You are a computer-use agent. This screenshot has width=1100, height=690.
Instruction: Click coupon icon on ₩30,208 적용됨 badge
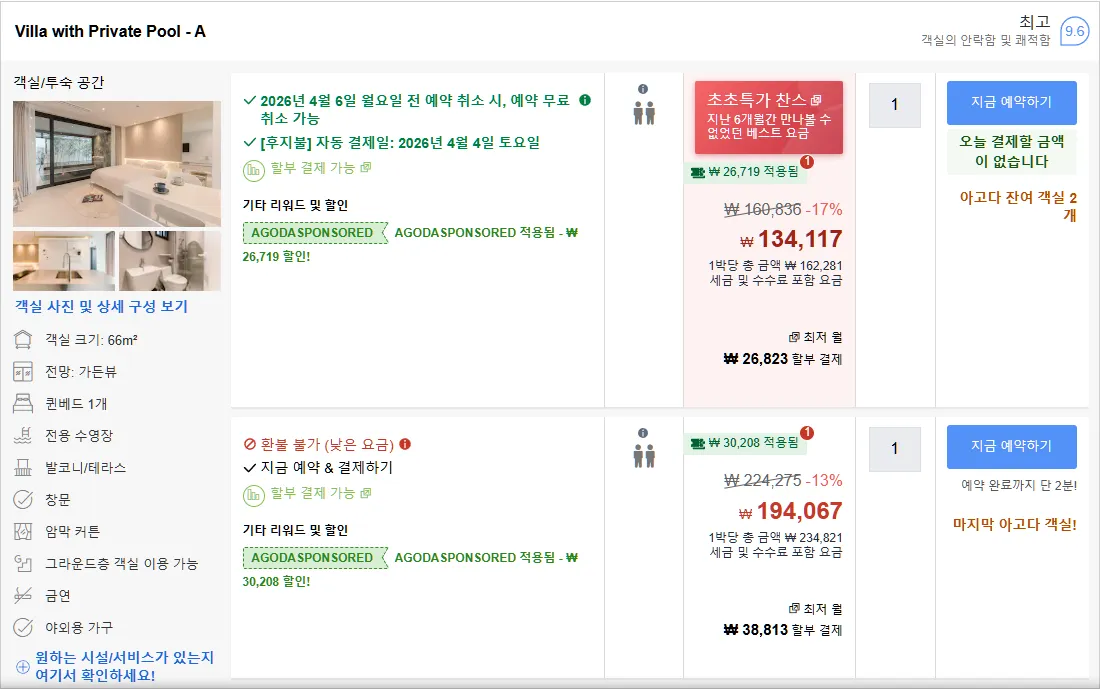698,443
